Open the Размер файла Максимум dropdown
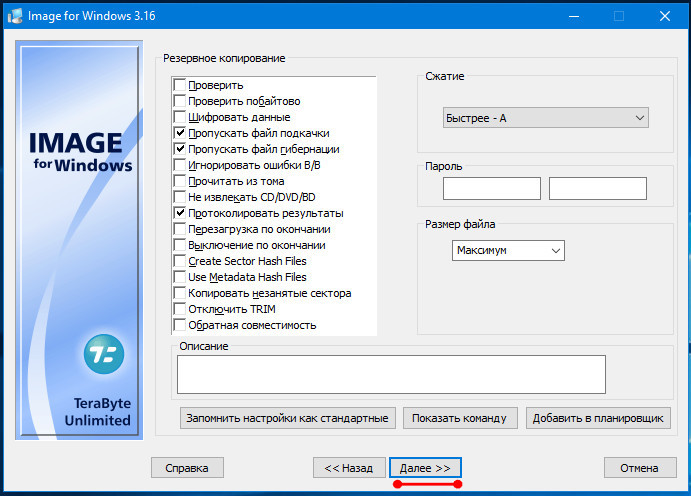 508,250
